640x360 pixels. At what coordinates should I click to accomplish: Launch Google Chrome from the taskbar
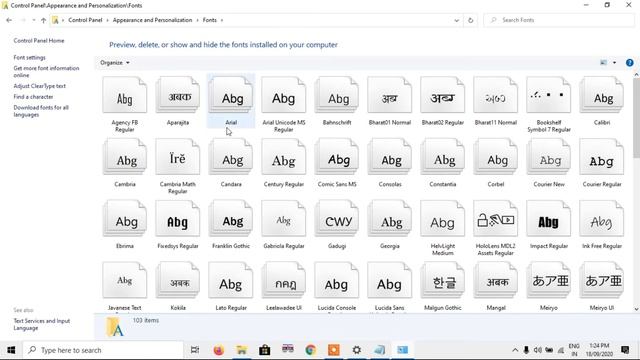pos(311,350)
